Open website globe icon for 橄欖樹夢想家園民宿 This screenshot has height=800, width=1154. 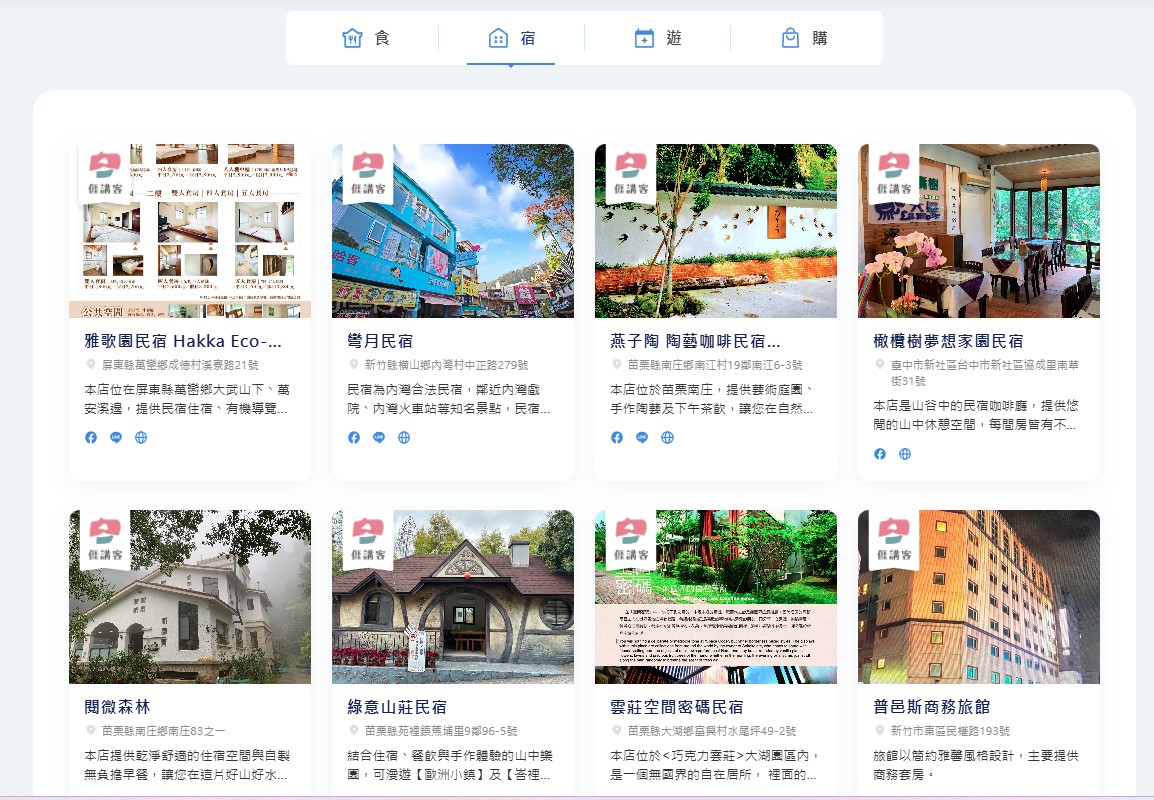pos(905,453)
